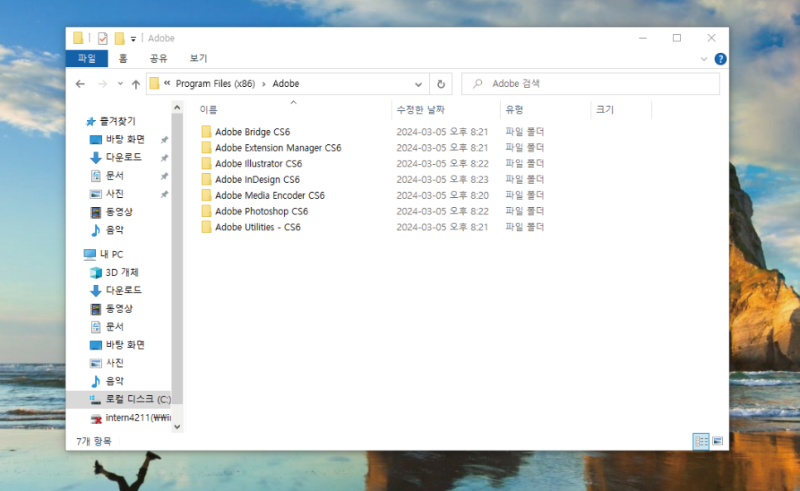The image size is (800, 491).
Task: Go up one folder level arrow
Action: pyautogui.click(x=136, y=84)
